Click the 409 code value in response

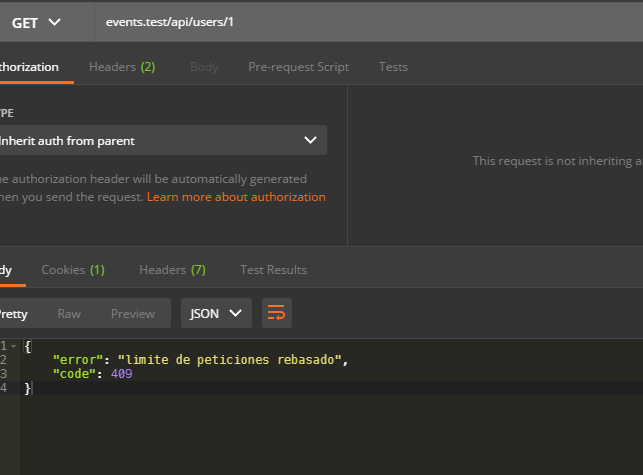(122, 374)
